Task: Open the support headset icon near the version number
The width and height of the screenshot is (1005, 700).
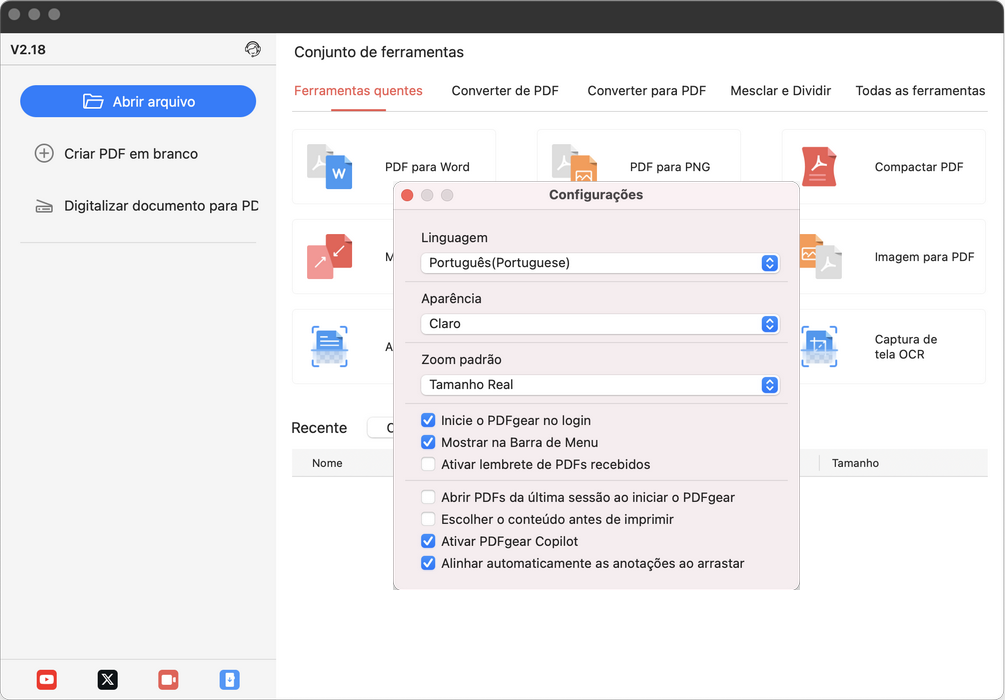Action: coord(253,49)
